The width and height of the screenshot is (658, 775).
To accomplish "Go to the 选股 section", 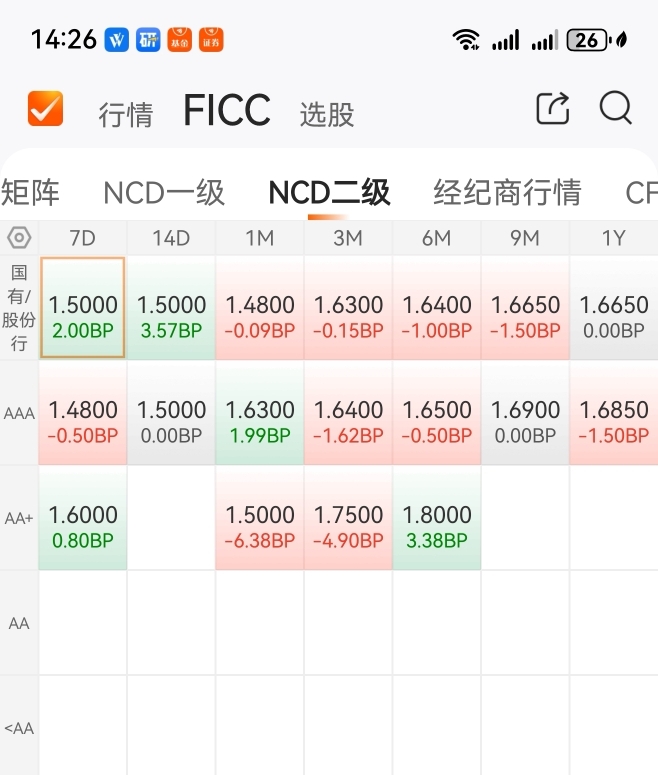I will click(x=327, y=115).
